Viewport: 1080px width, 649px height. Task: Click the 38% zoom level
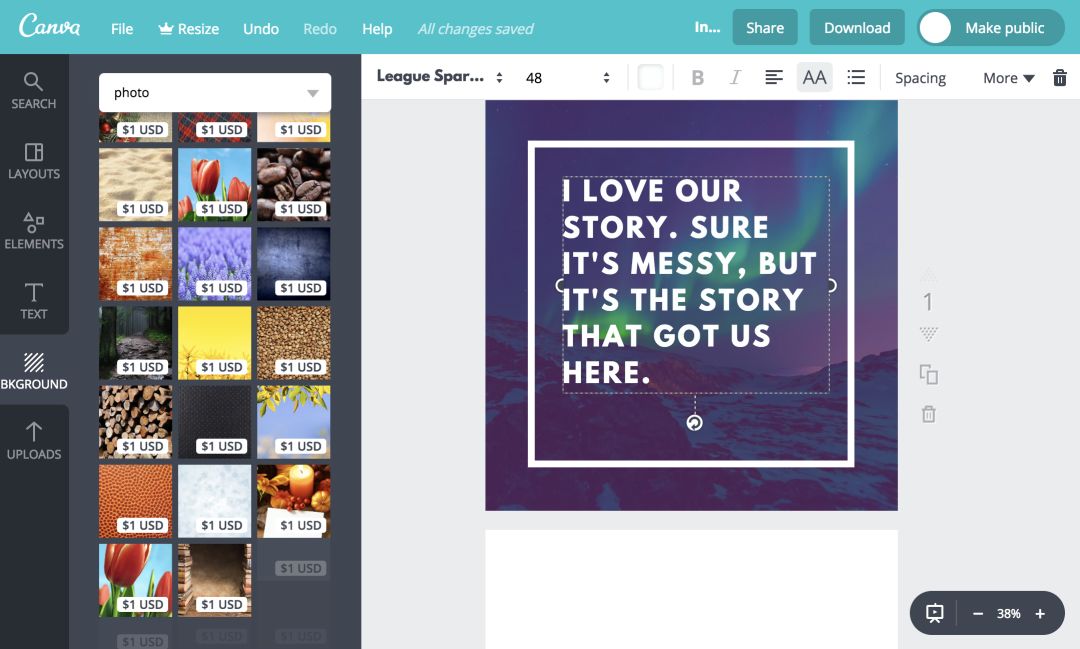point(1008,613)
